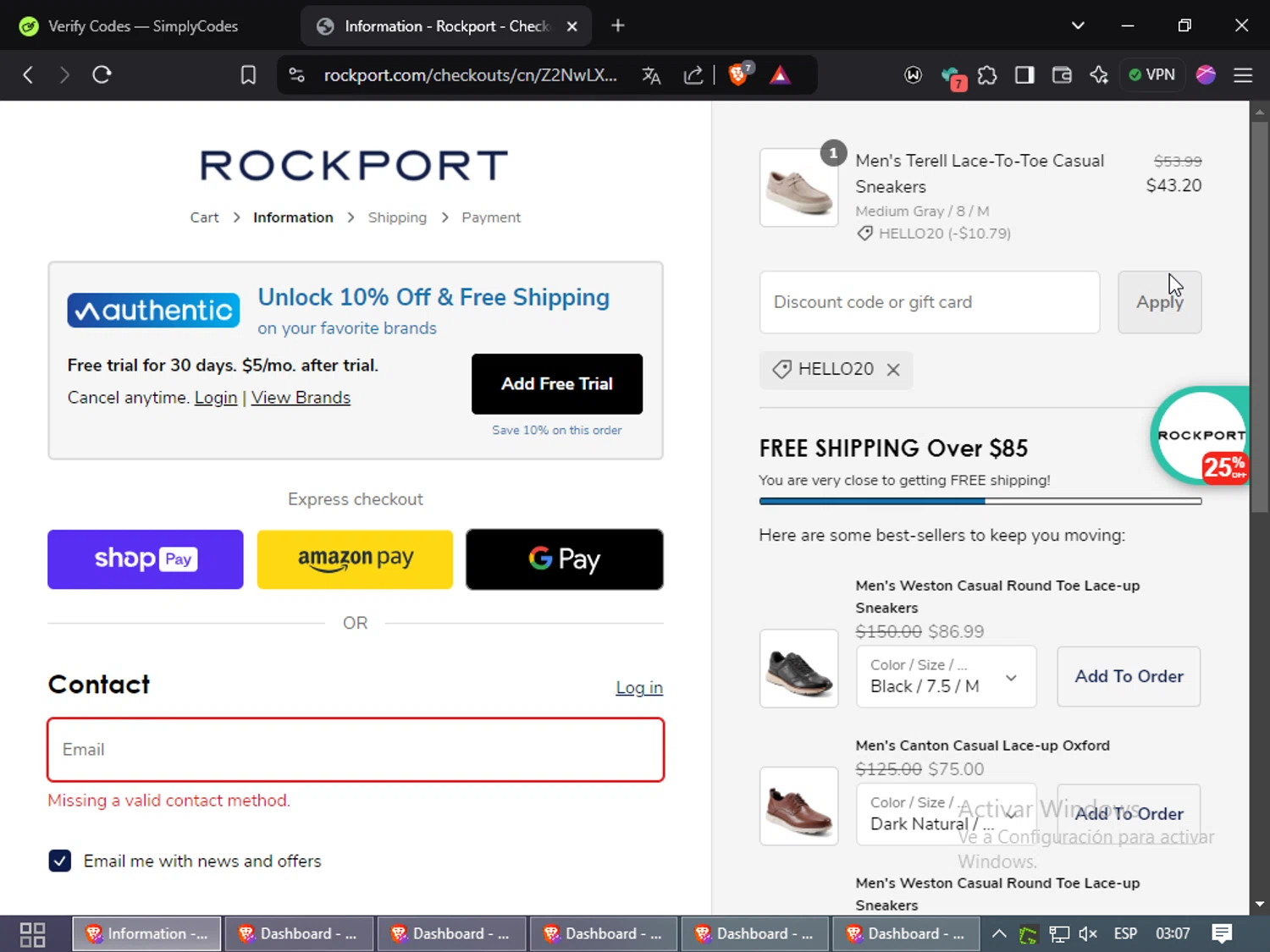
Task: Open Dark Natural color size dropdown
Action: (947, 814)
